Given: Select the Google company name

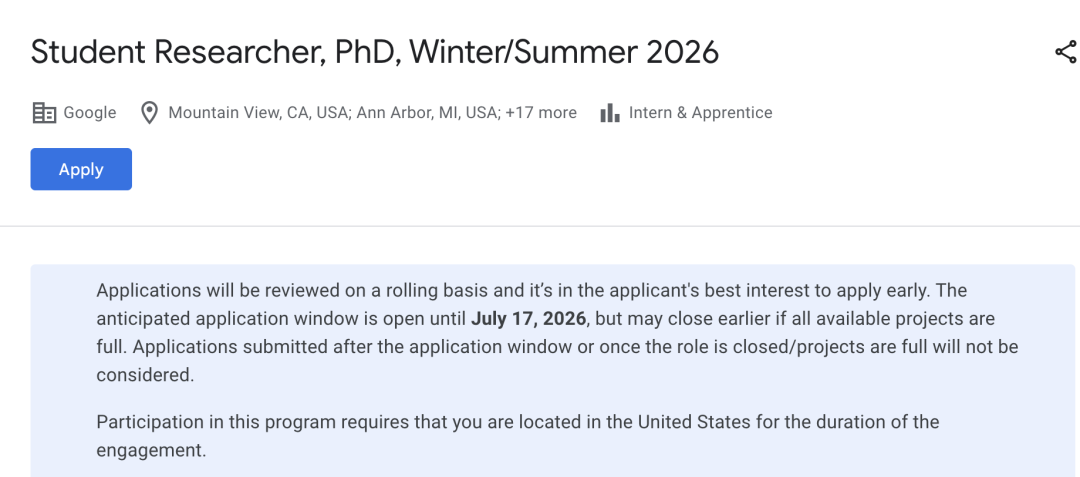Looking at the screenshot, I should [90, 113].
